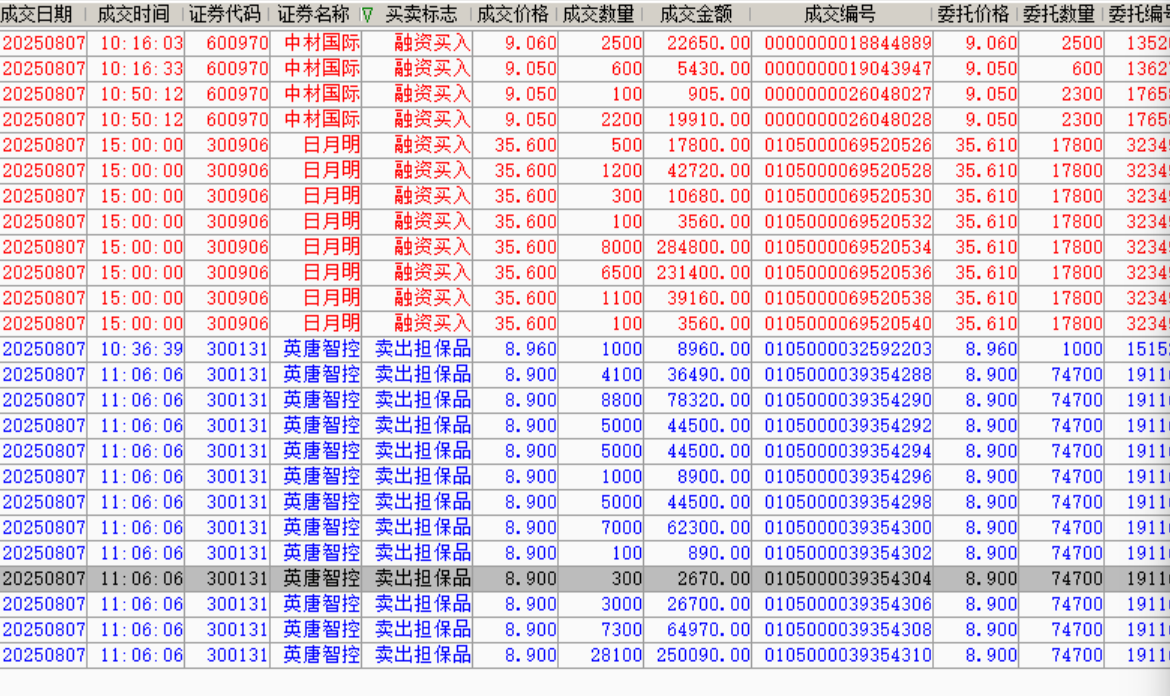Click the amount 5430.00

pos(713,69)
